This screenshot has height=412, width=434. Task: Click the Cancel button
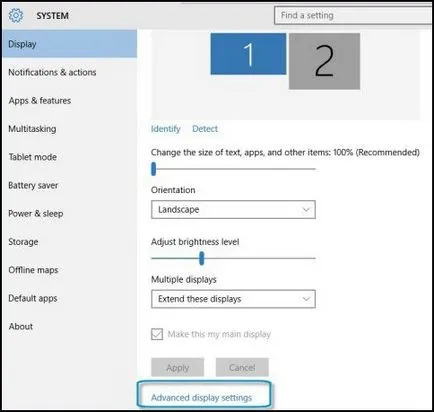tap(242, 367)
